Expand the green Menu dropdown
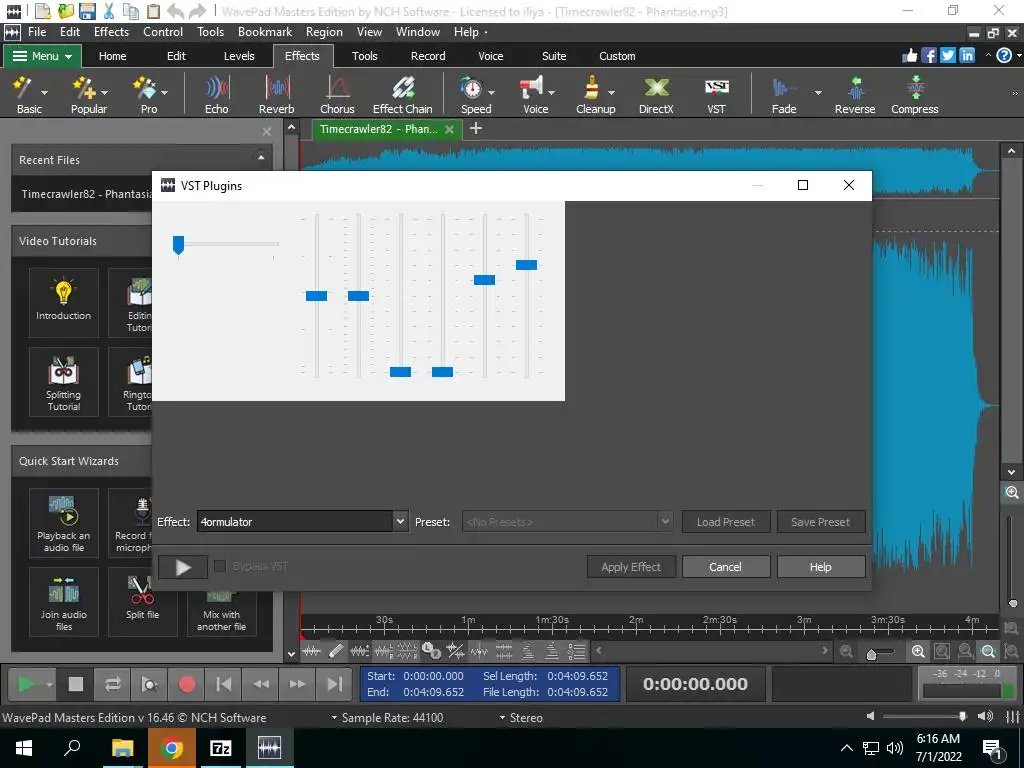1024x768 pixels. click(x=42, y=56)
